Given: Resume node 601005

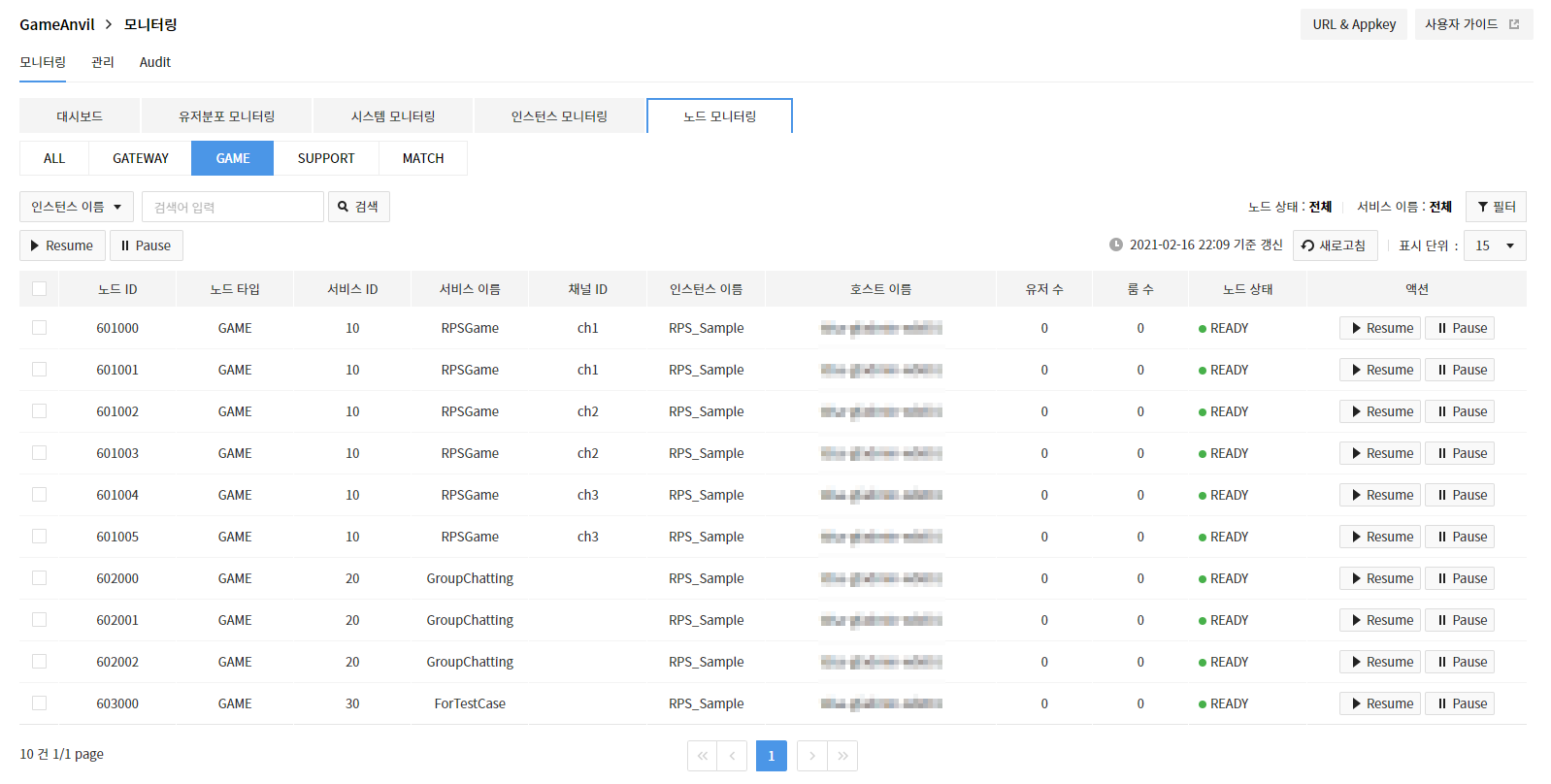Looking at the screenshot, I should 1380,537.
